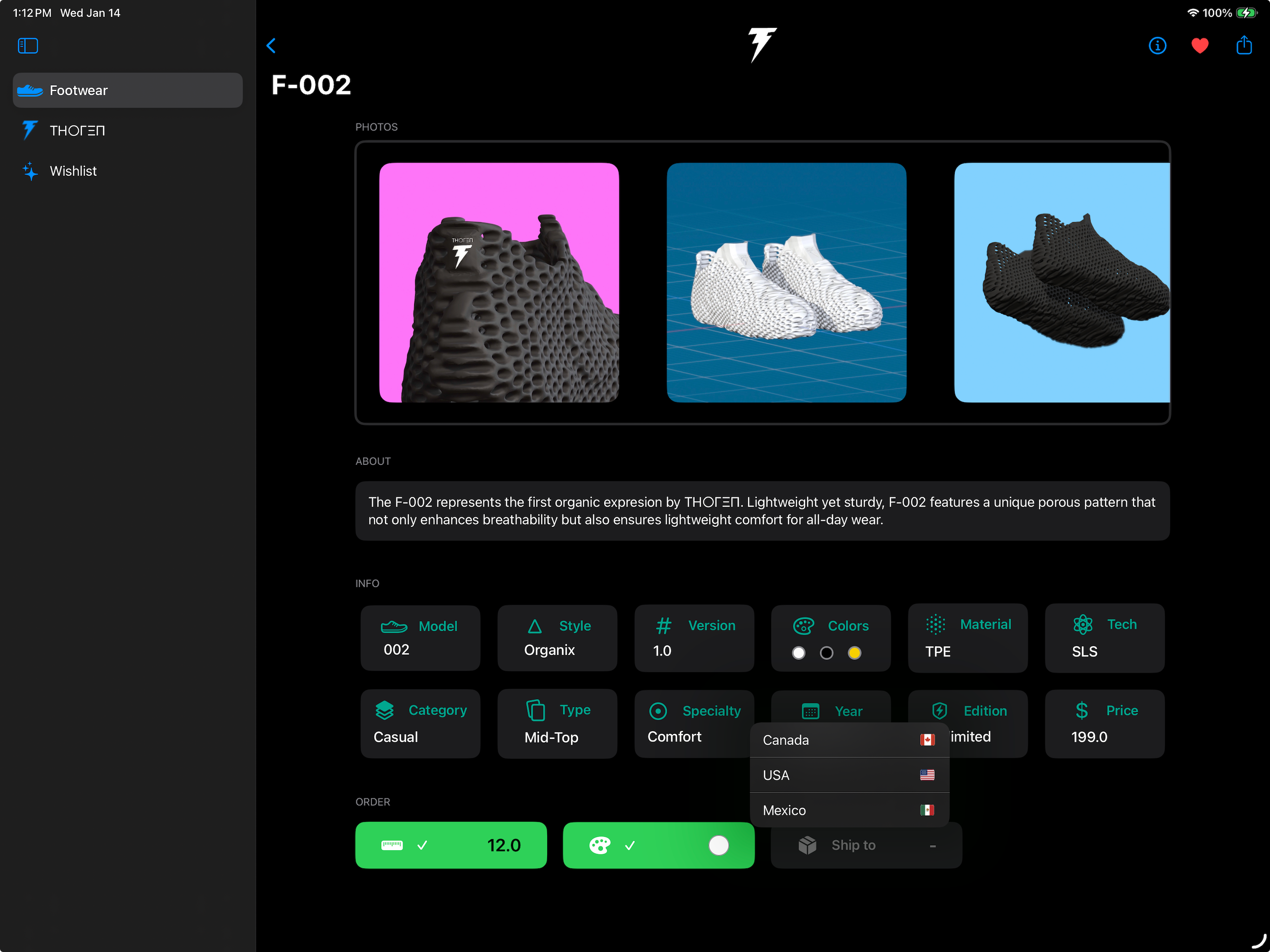
Task: Click the Mid-Top type value
Action: tap(551, 737)
